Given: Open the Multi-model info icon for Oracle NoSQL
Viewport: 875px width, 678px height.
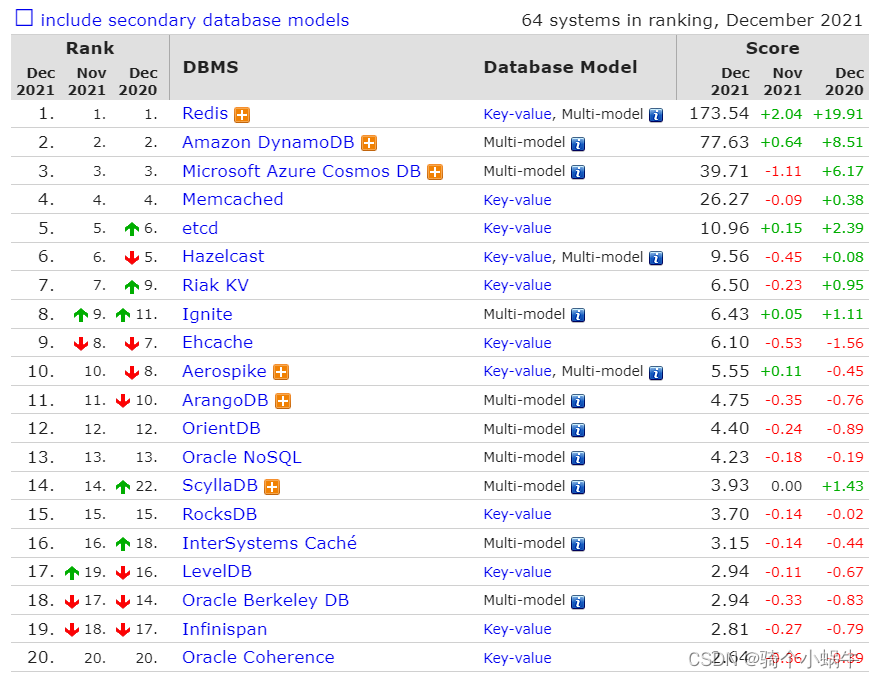Looking at the screenshot, I should [578, 459].
